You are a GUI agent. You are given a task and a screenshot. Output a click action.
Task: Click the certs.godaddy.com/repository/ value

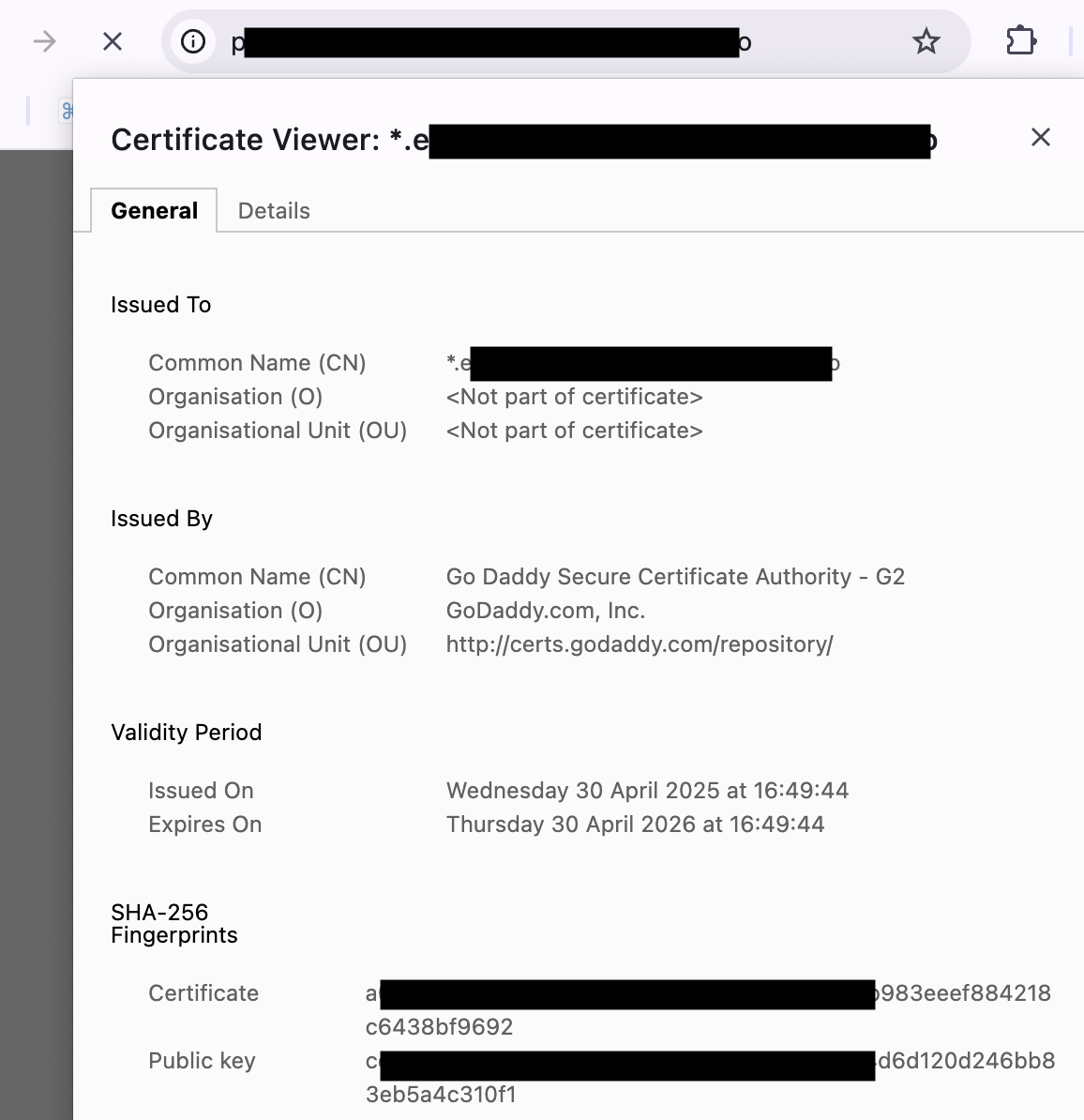point(640,644)
